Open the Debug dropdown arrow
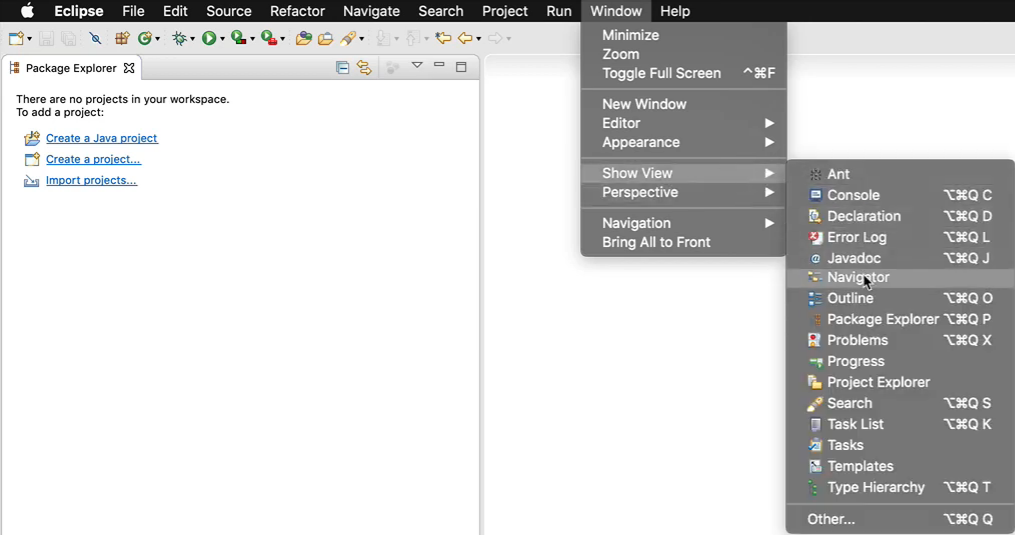This screenshot has width=1015, height=535. tap(192, 39)
